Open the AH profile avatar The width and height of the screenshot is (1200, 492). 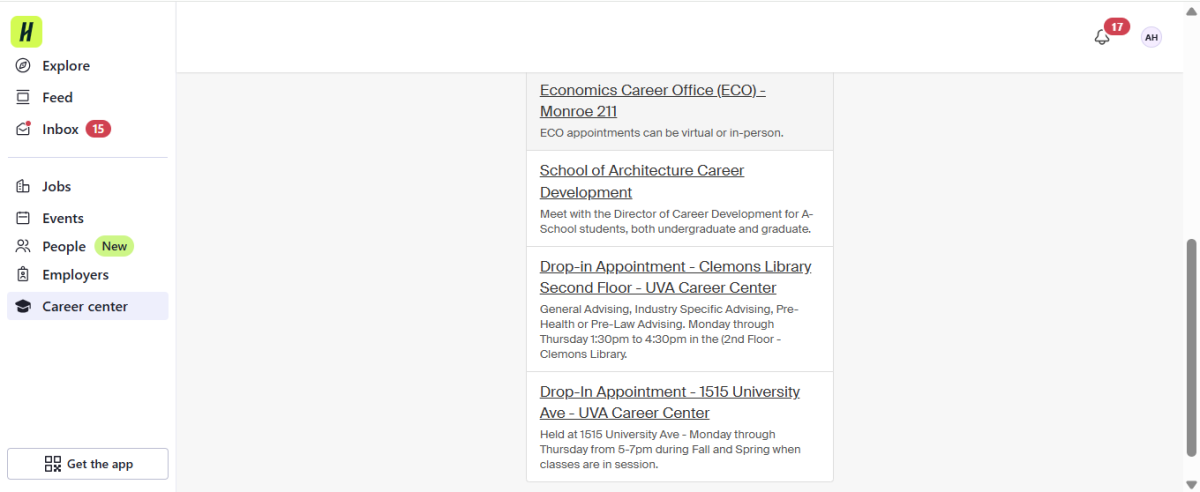pos(1151,37)
